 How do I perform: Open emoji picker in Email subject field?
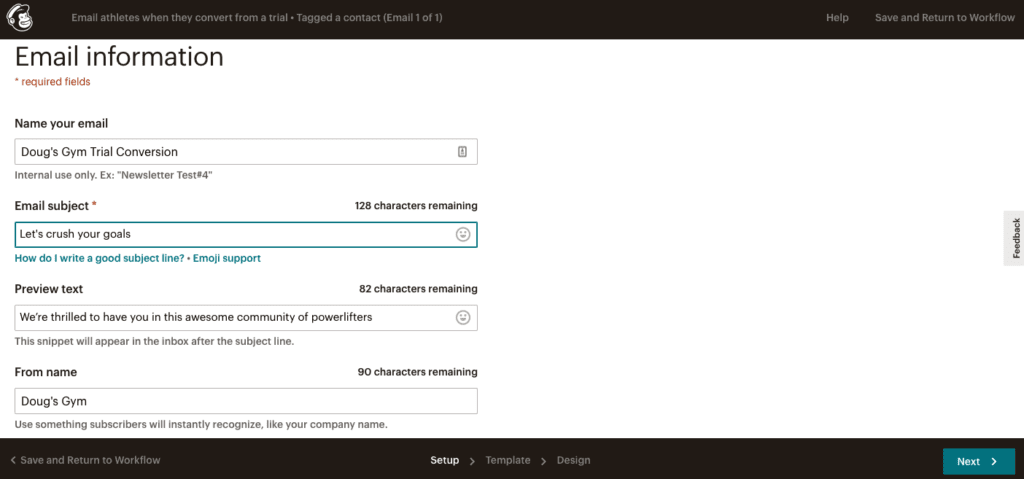[x=463, y=235]
